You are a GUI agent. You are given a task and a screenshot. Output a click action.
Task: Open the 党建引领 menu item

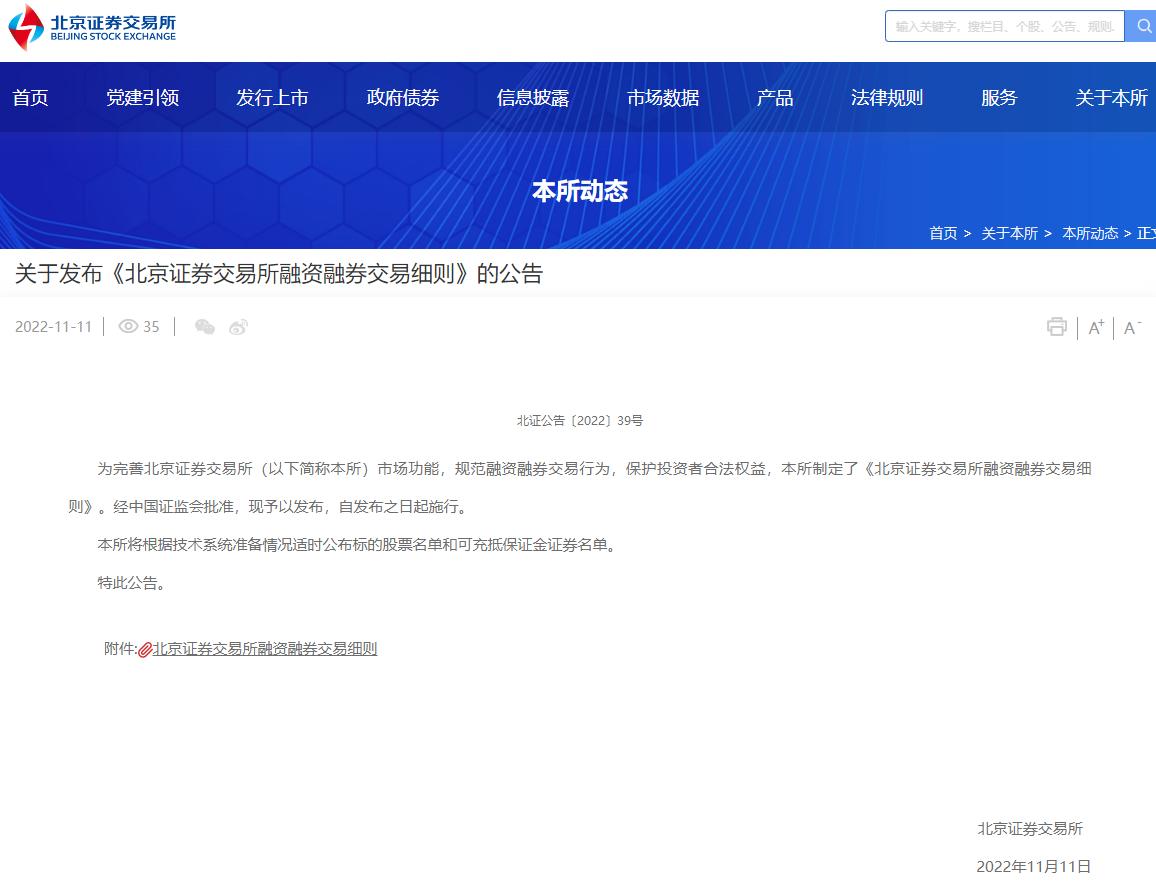(142, 98)
